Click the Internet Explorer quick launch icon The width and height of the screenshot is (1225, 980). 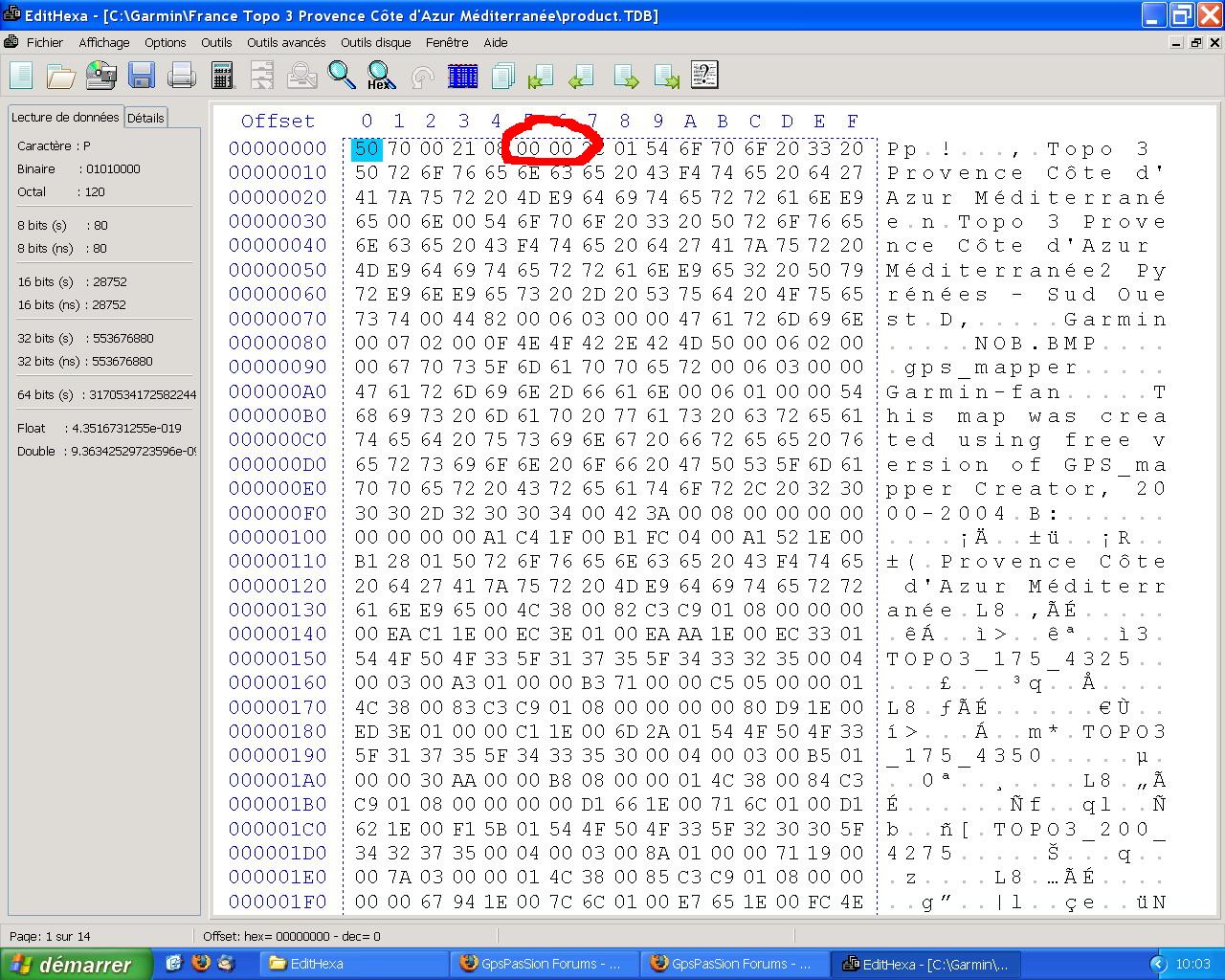pyautogui.click(x=174, y=963)
